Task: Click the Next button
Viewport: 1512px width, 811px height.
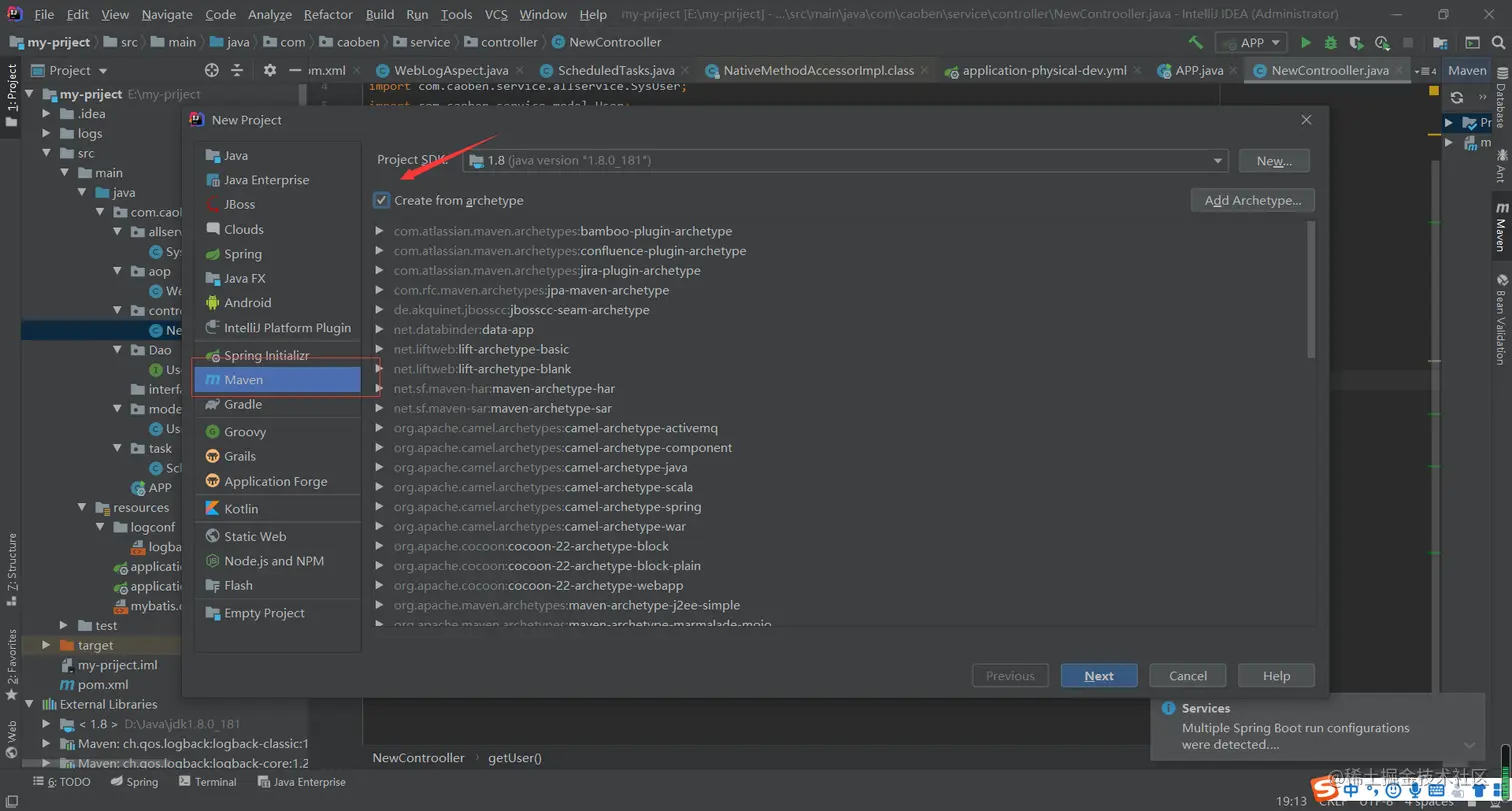Action: tap(1099, 676)
